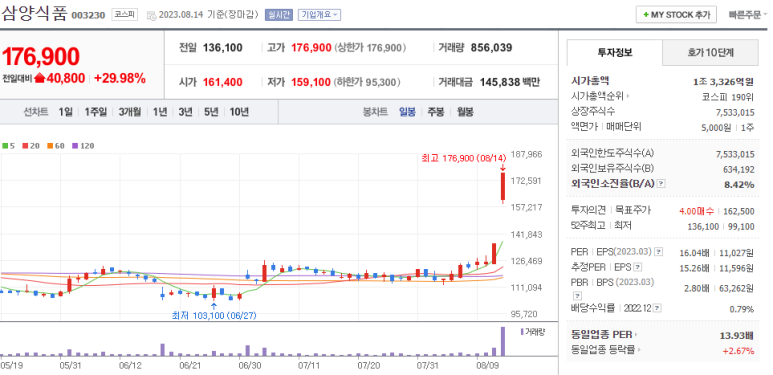Click the MY STOCK 추가 button

(x=676, y=15)
